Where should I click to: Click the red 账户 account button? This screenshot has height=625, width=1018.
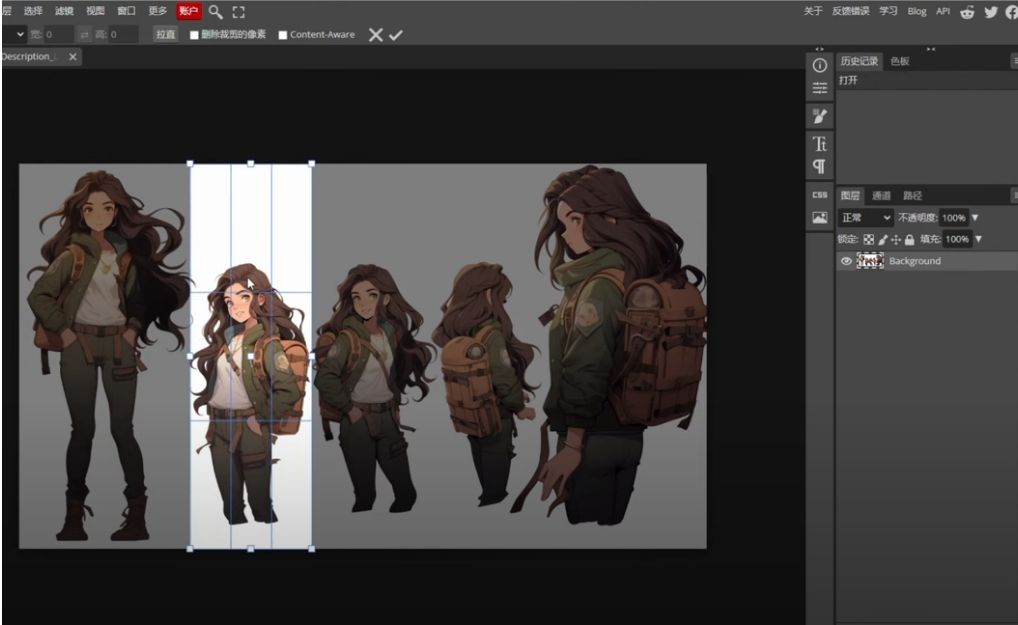[x=188, y=11]
